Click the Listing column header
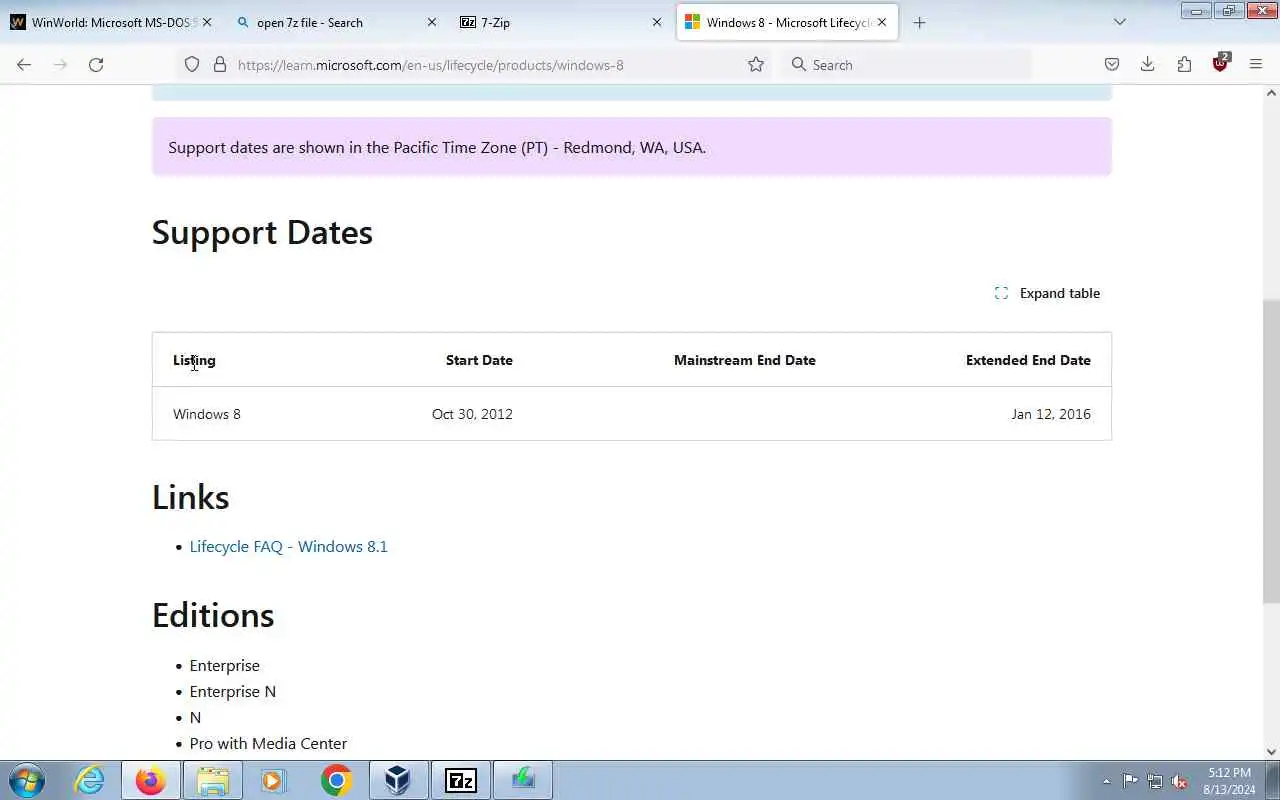Image resolution: width=1280 pixels, height=800 pixels. tap(194, 360)
